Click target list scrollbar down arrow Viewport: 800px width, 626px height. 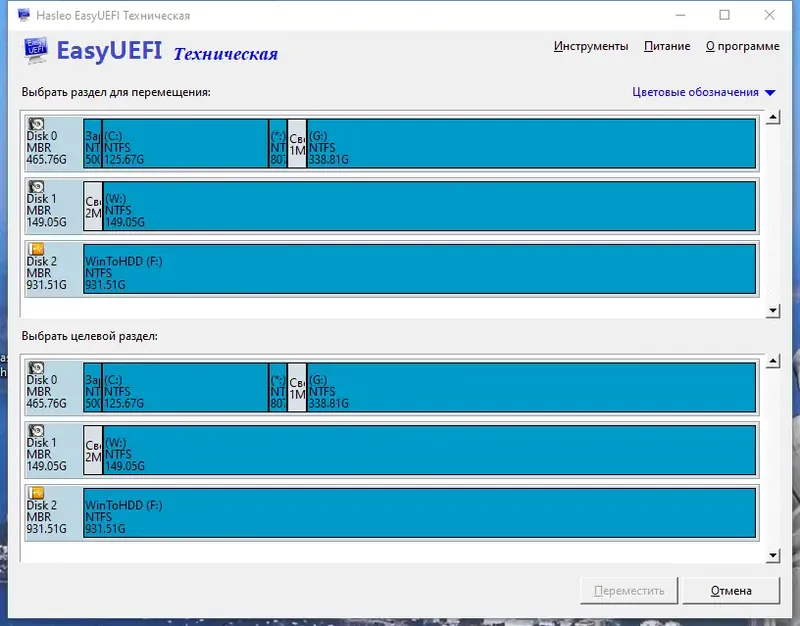[773, 555]
